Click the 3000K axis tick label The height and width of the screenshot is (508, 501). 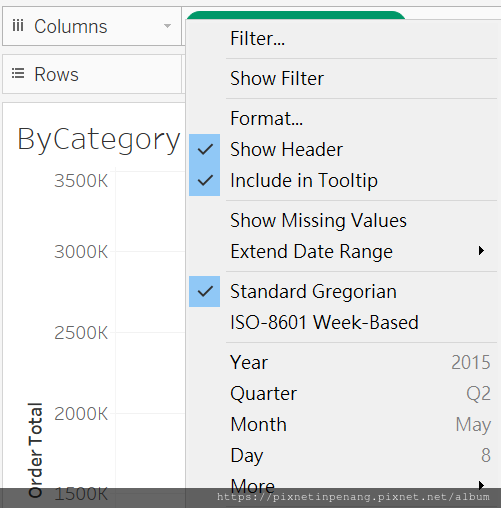81,252
